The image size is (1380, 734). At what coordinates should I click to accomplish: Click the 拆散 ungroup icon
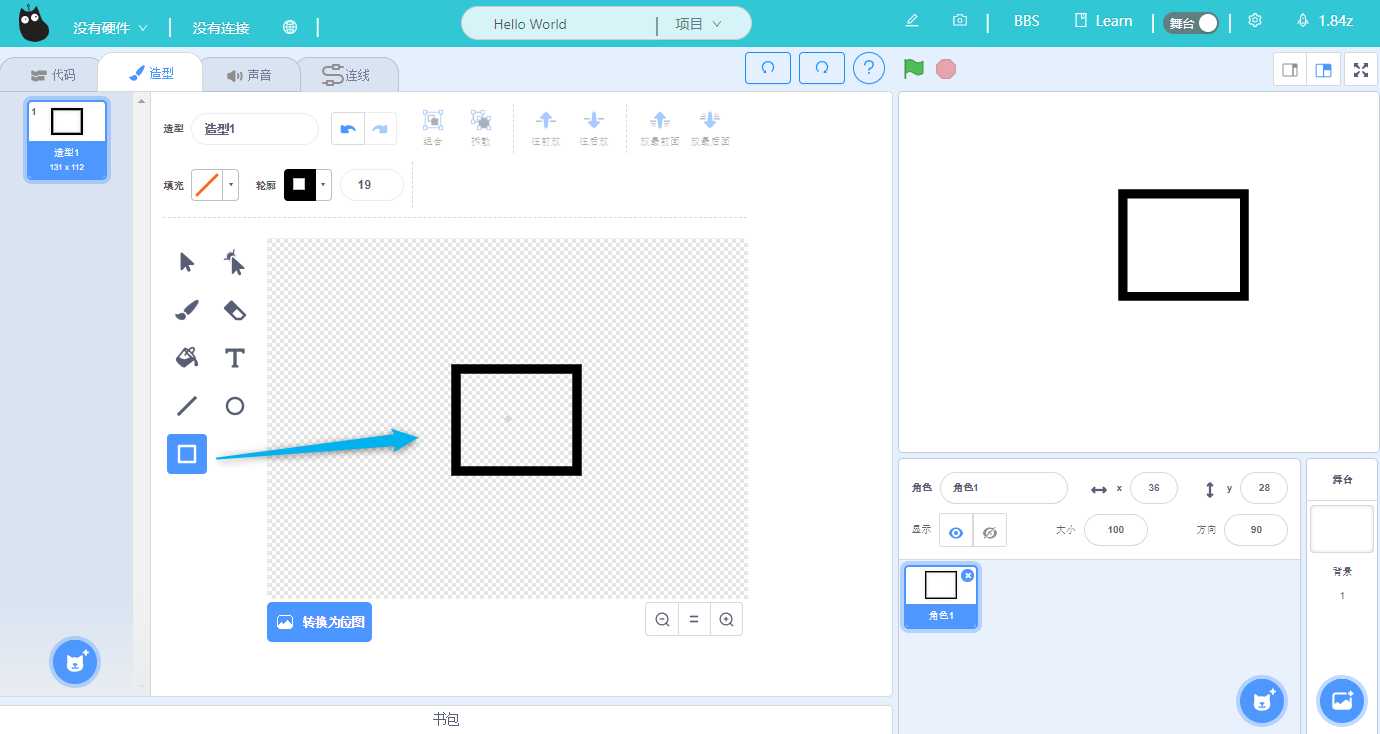[481, 128]
